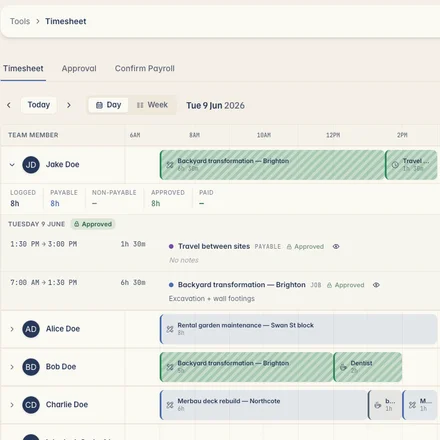Screen dimensions: 440x440
Task: Click the Approved 8h summary value
Action: pyautogui.click(x=156, y=204)
